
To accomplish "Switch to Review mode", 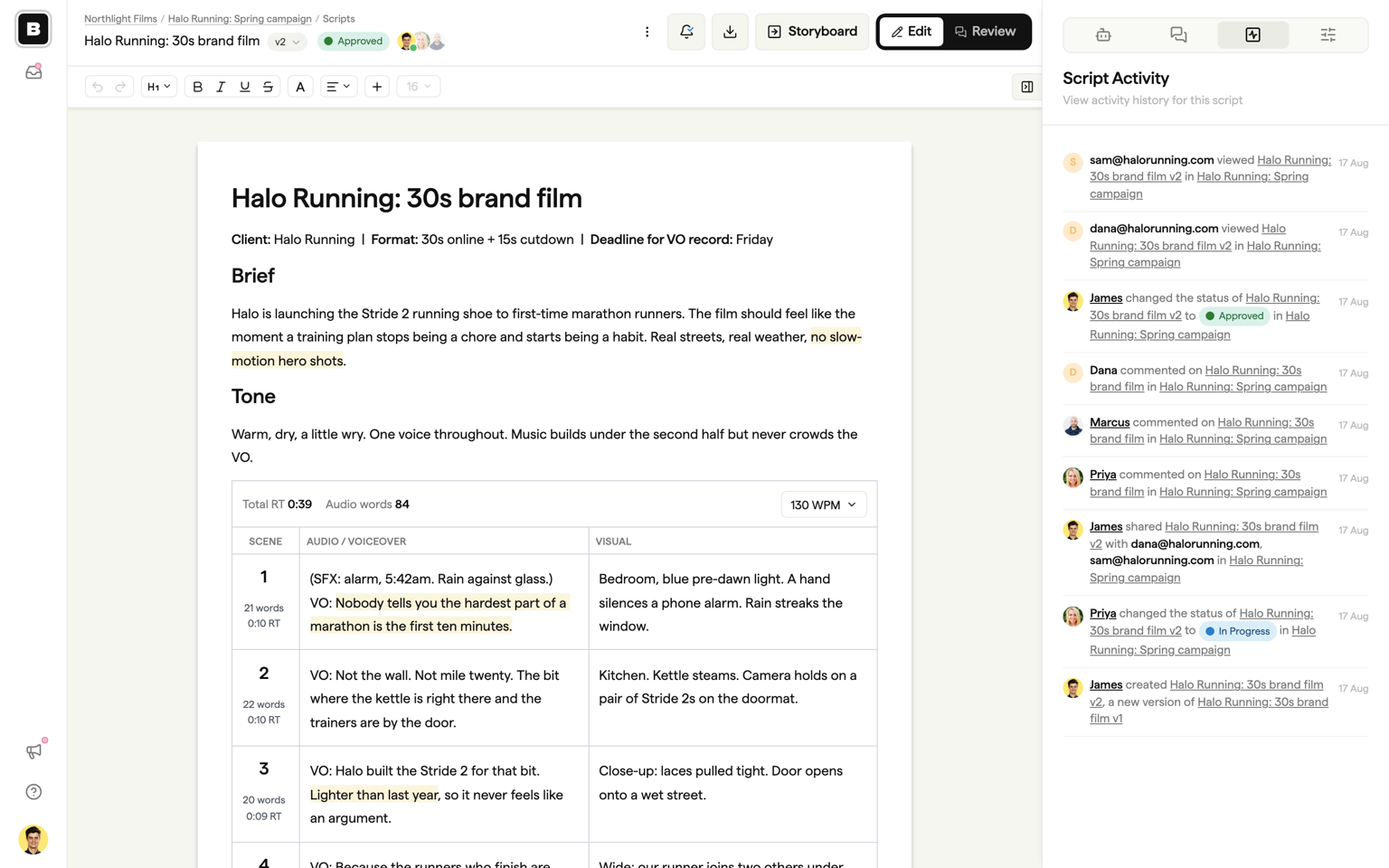I will [x=986, y=32].
